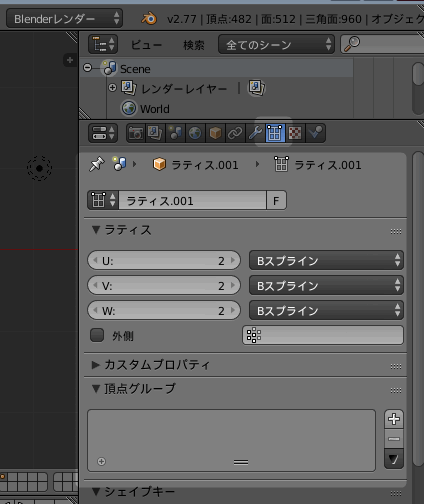Open the Render Layers properties tab
Image resolution: width=424 pixels, height=504 pixels.
155,133
